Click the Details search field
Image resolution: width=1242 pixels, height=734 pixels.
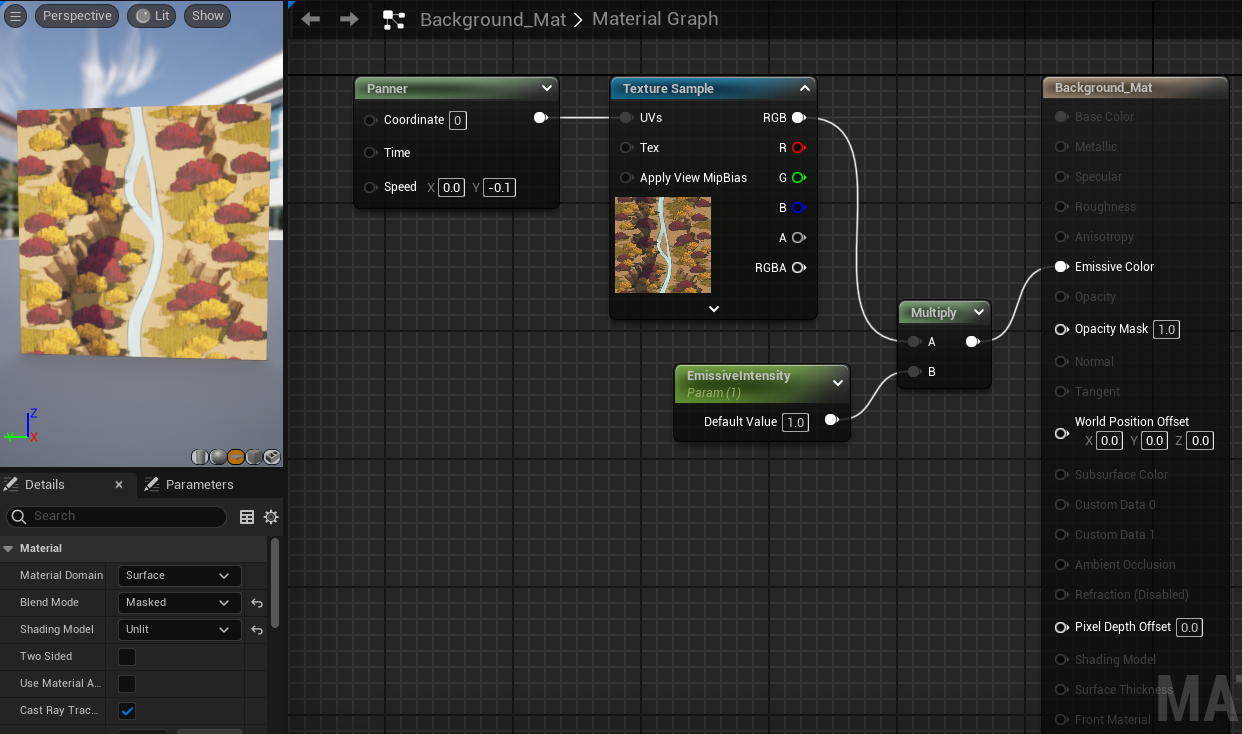117,517
